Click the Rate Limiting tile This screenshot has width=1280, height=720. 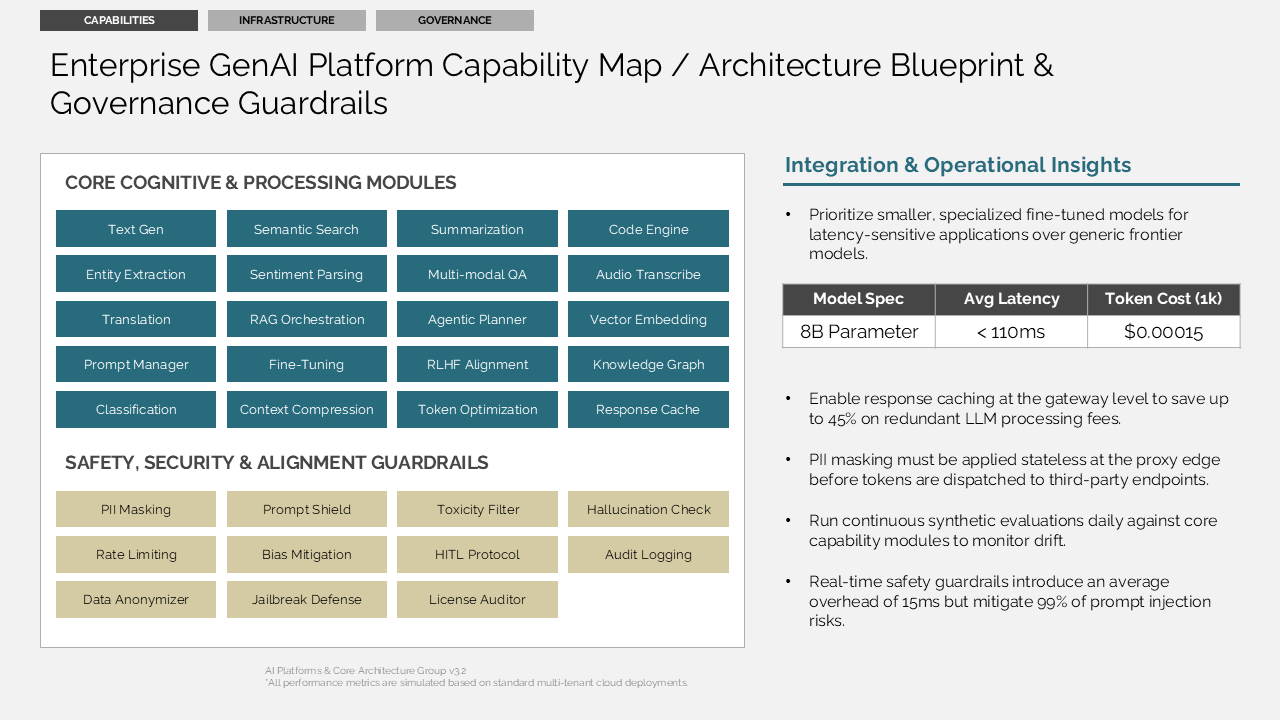(x=136, y=554)
